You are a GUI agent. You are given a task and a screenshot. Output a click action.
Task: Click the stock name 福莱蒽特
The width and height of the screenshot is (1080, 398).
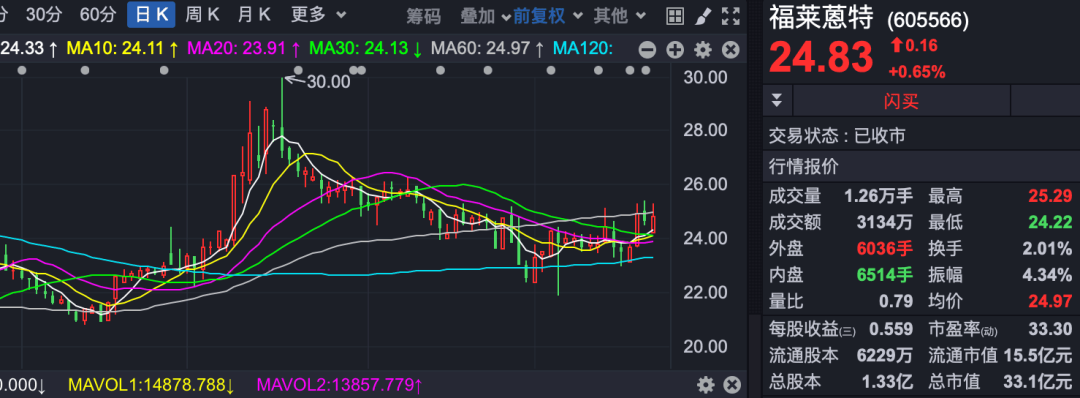pos(822,19)
